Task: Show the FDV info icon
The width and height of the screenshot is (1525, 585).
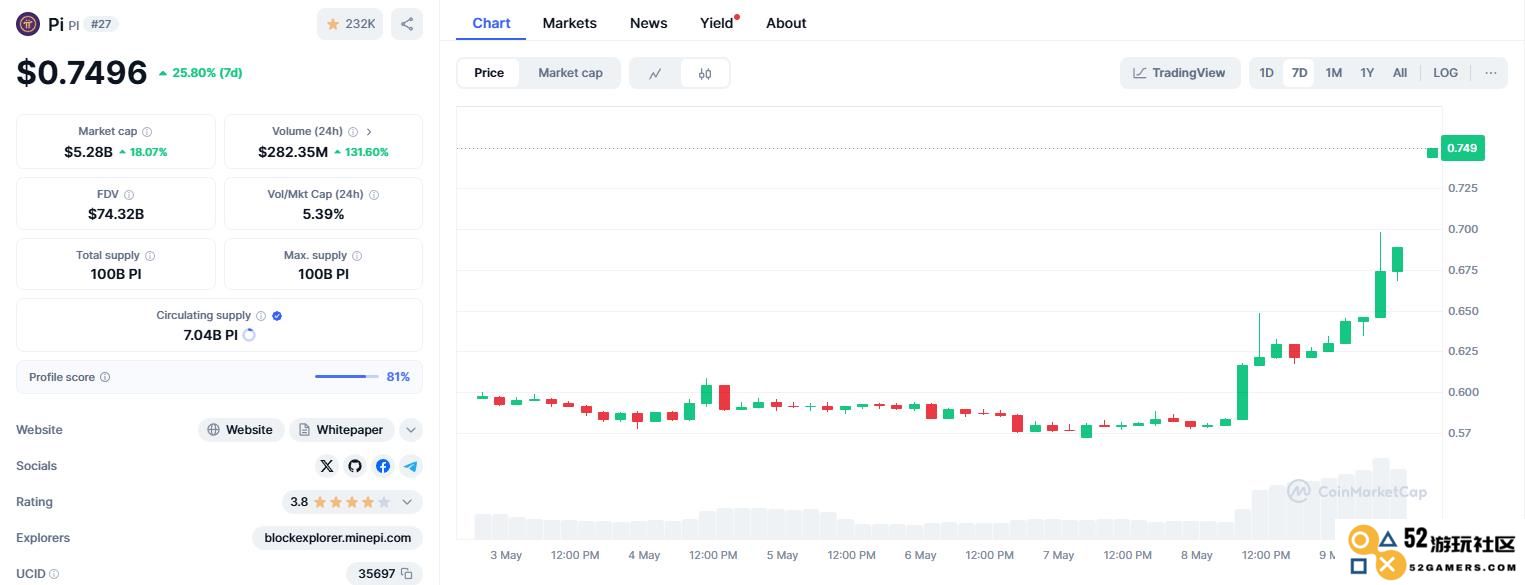Action: [129, 195]
